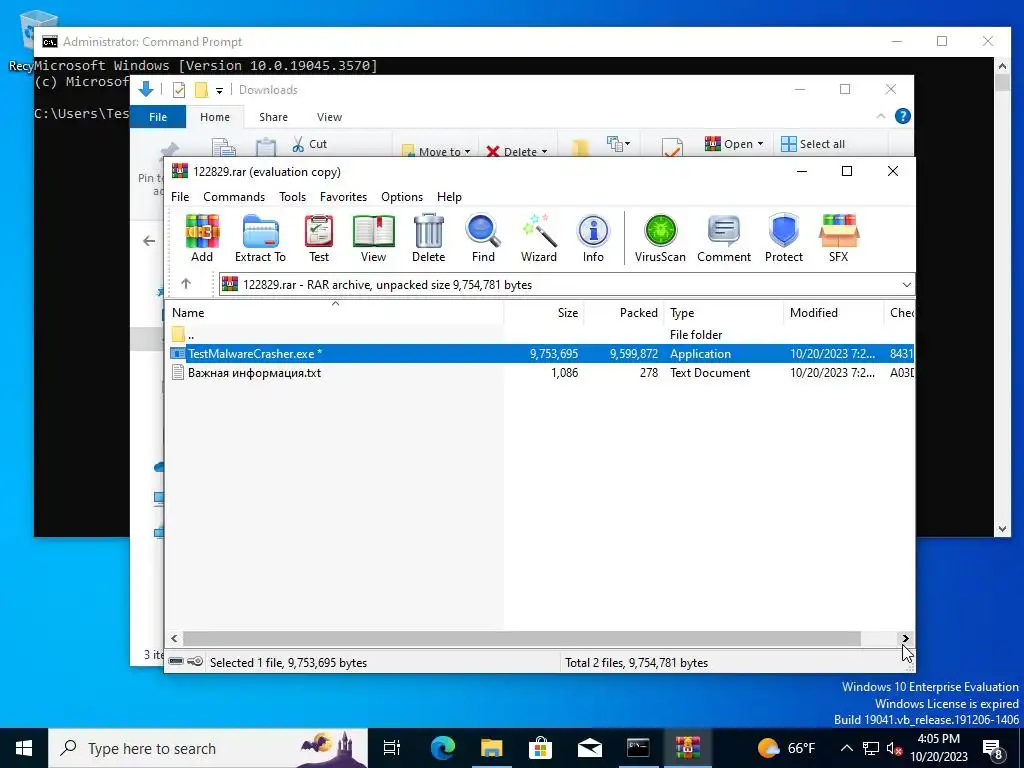The width and height of the screenshot is (1024, 768).
Task: Open the Favorites menu
Action: [344, 197]
